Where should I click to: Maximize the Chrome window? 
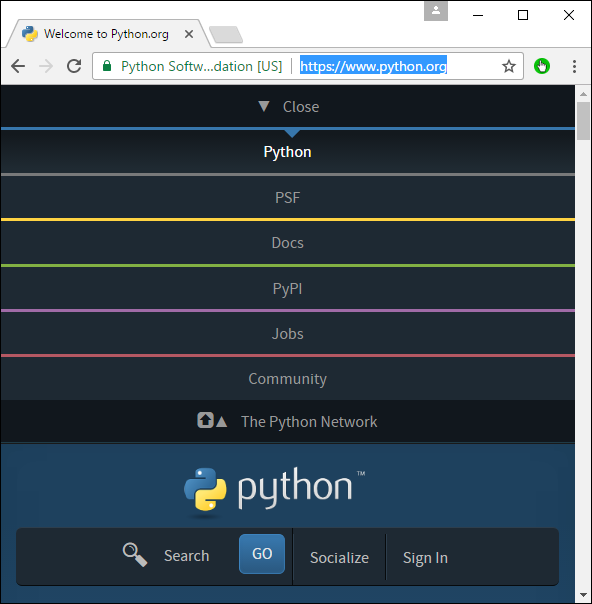(x=523, y=15)
